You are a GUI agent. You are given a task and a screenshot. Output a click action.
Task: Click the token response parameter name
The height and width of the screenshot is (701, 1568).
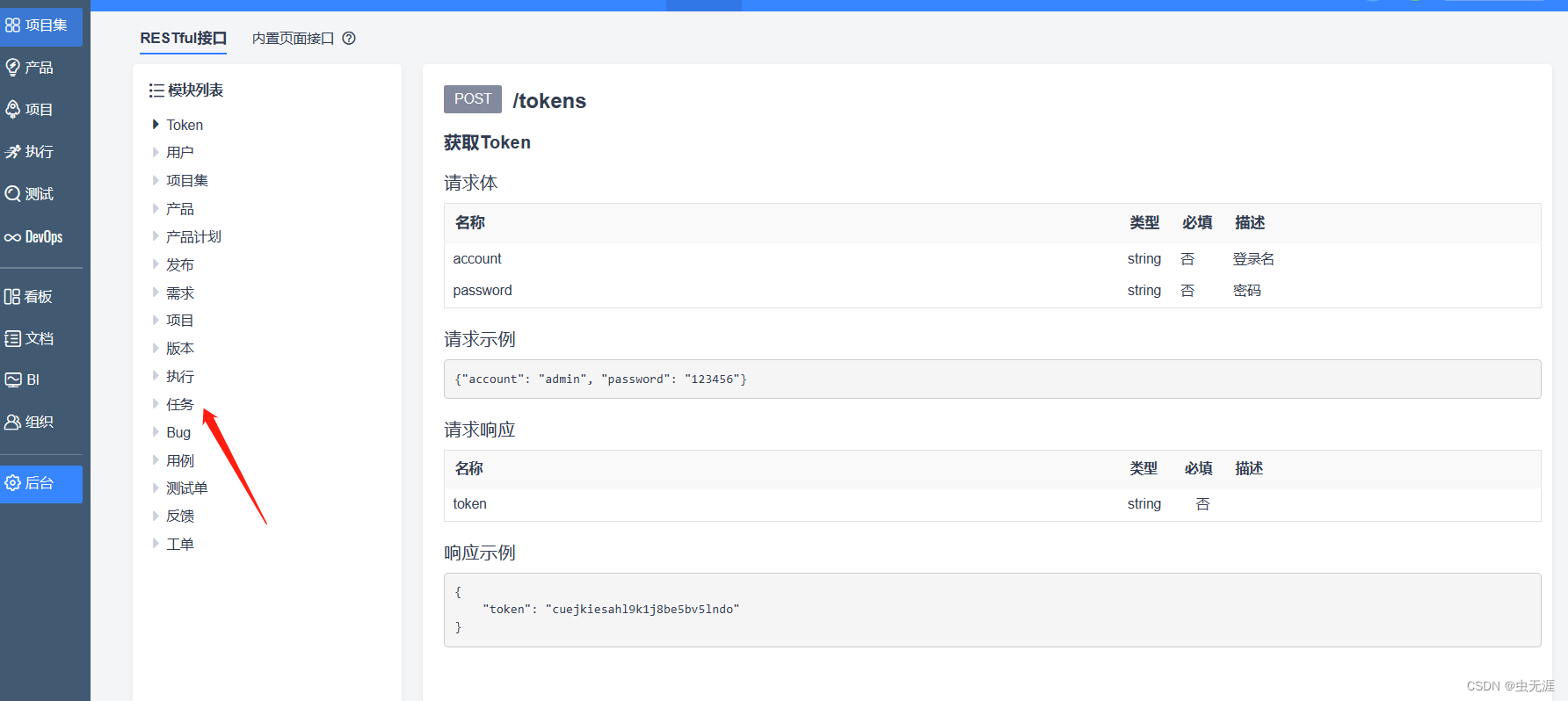point(469,503)
